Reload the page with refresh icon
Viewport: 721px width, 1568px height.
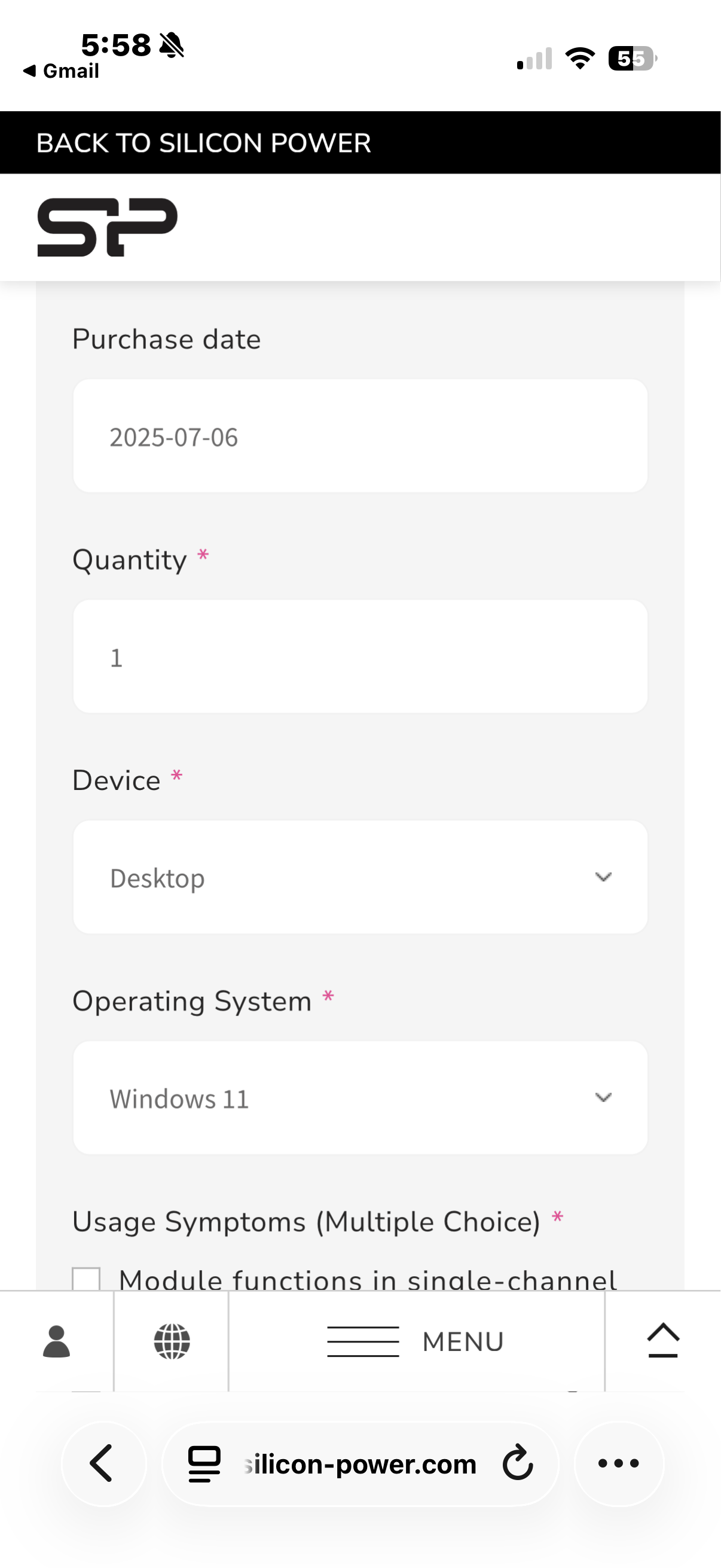518,1463
